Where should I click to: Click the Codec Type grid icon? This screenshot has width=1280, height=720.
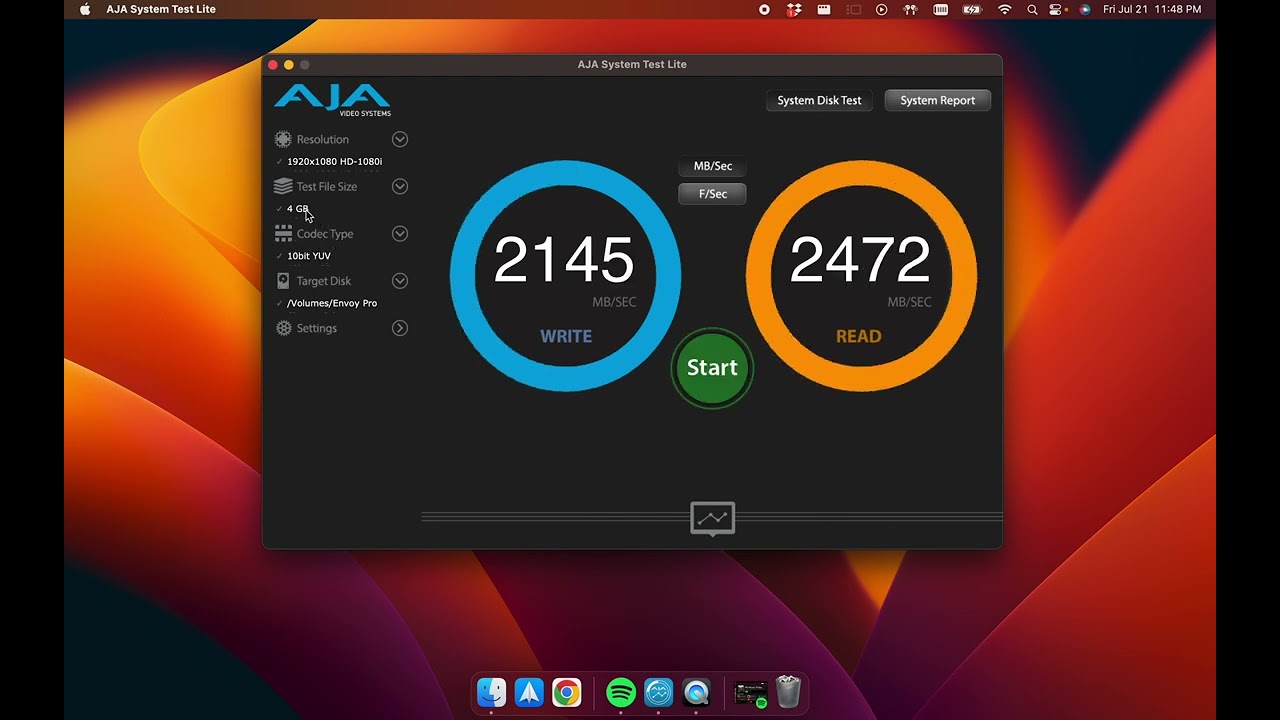283,233
